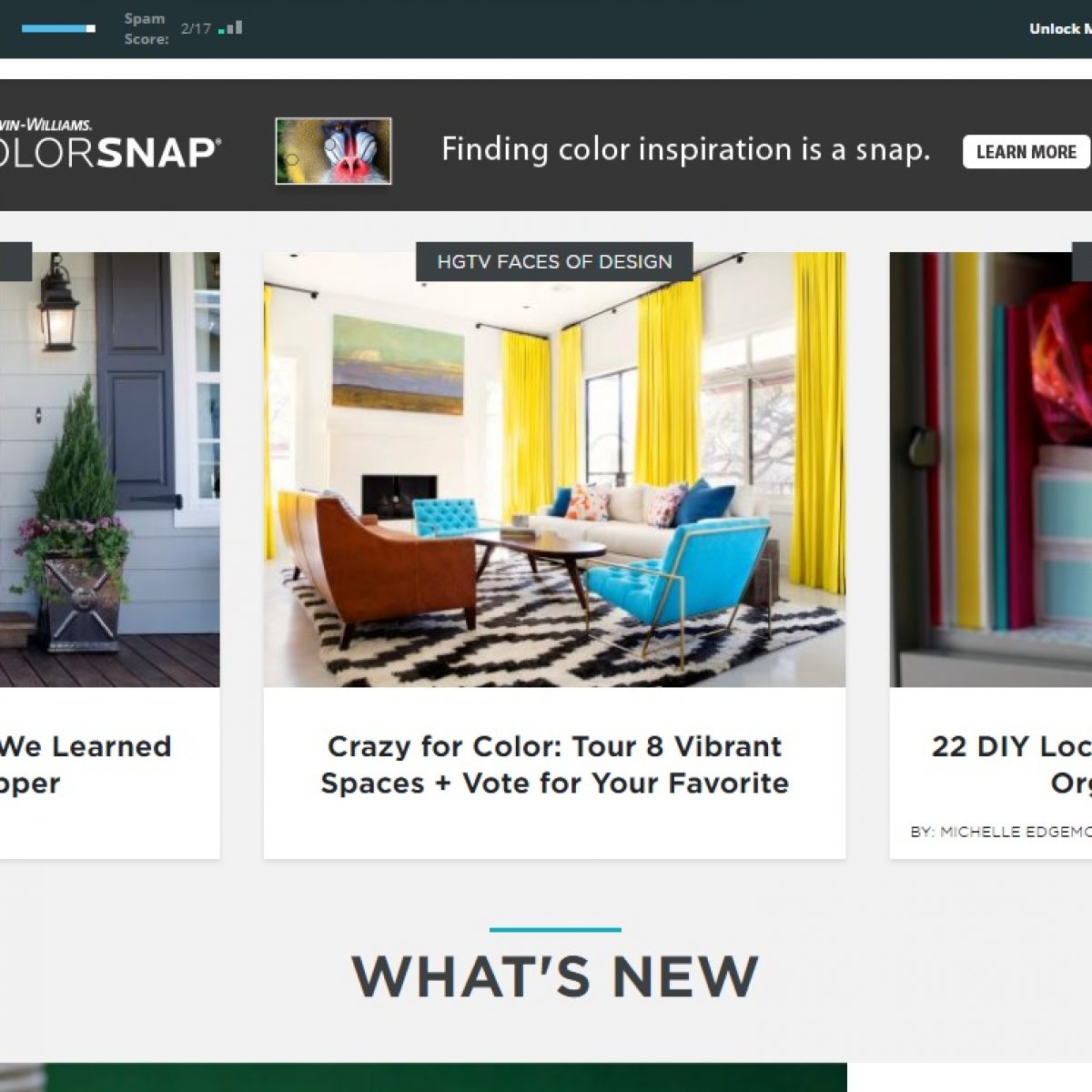Open the front porch lantern photo card
The width and height of the screenshot is (1092, 1092).
pos(109,470)
